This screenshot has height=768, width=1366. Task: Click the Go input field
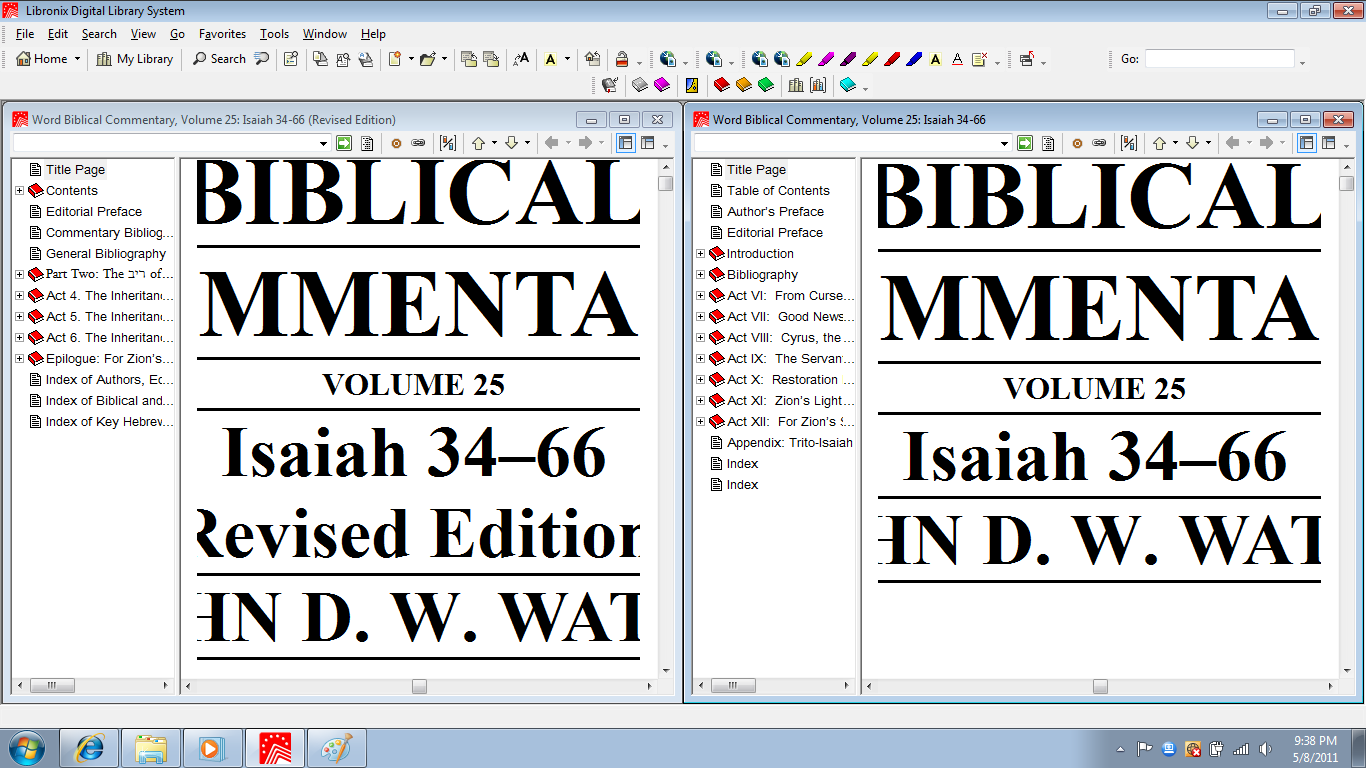pyautogui.click(x=1219, y=59)
